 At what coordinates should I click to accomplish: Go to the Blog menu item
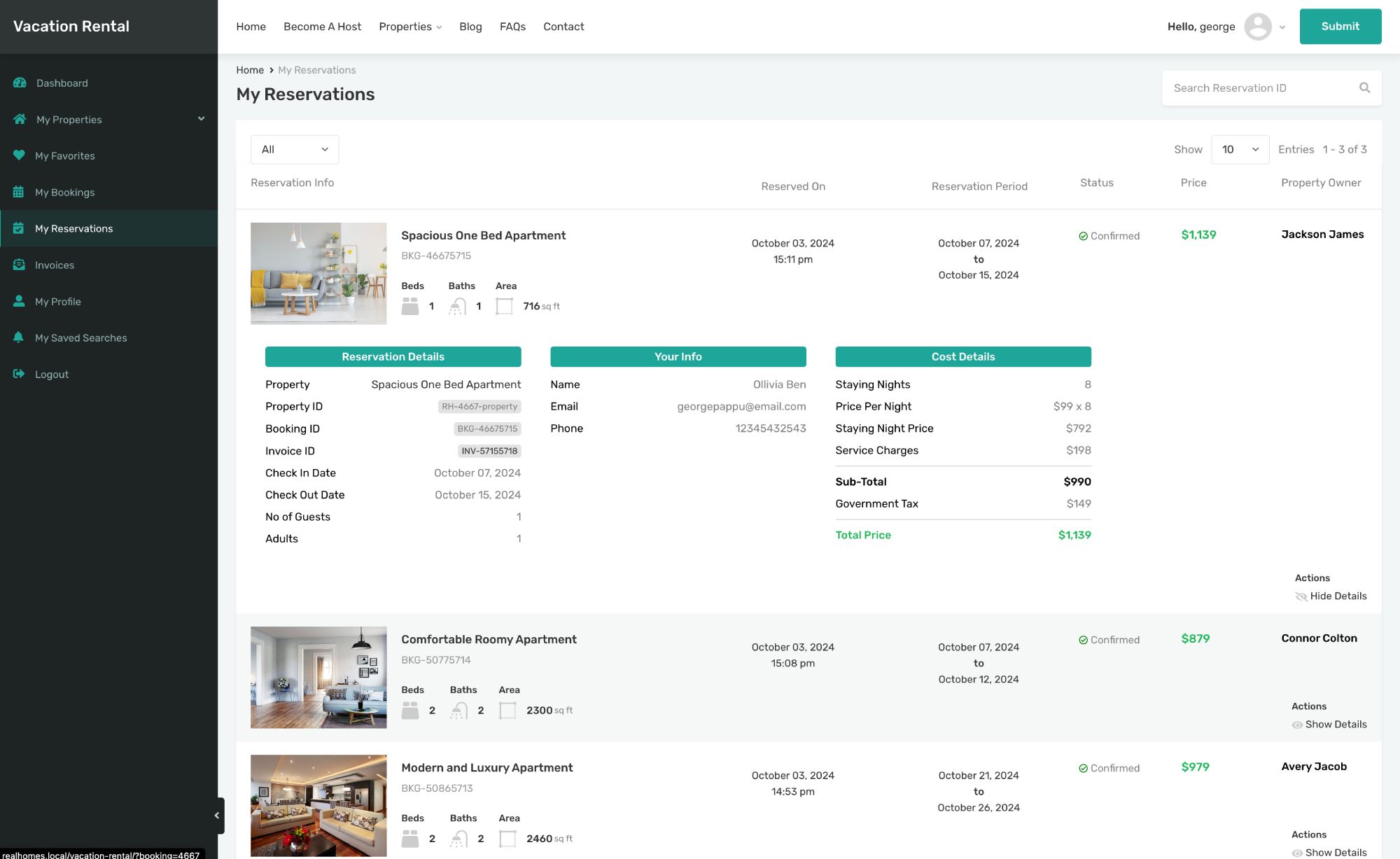tap(470, 27)
